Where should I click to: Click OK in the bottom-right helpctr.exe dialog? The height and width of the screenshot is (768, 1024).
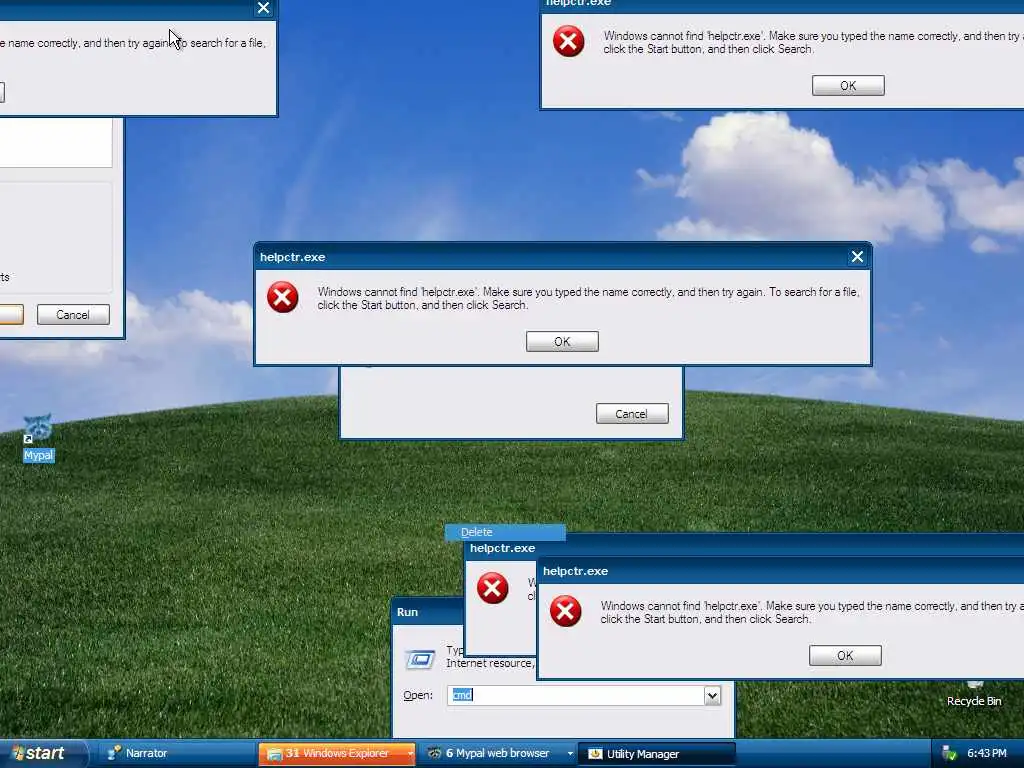tap(845, 656)
